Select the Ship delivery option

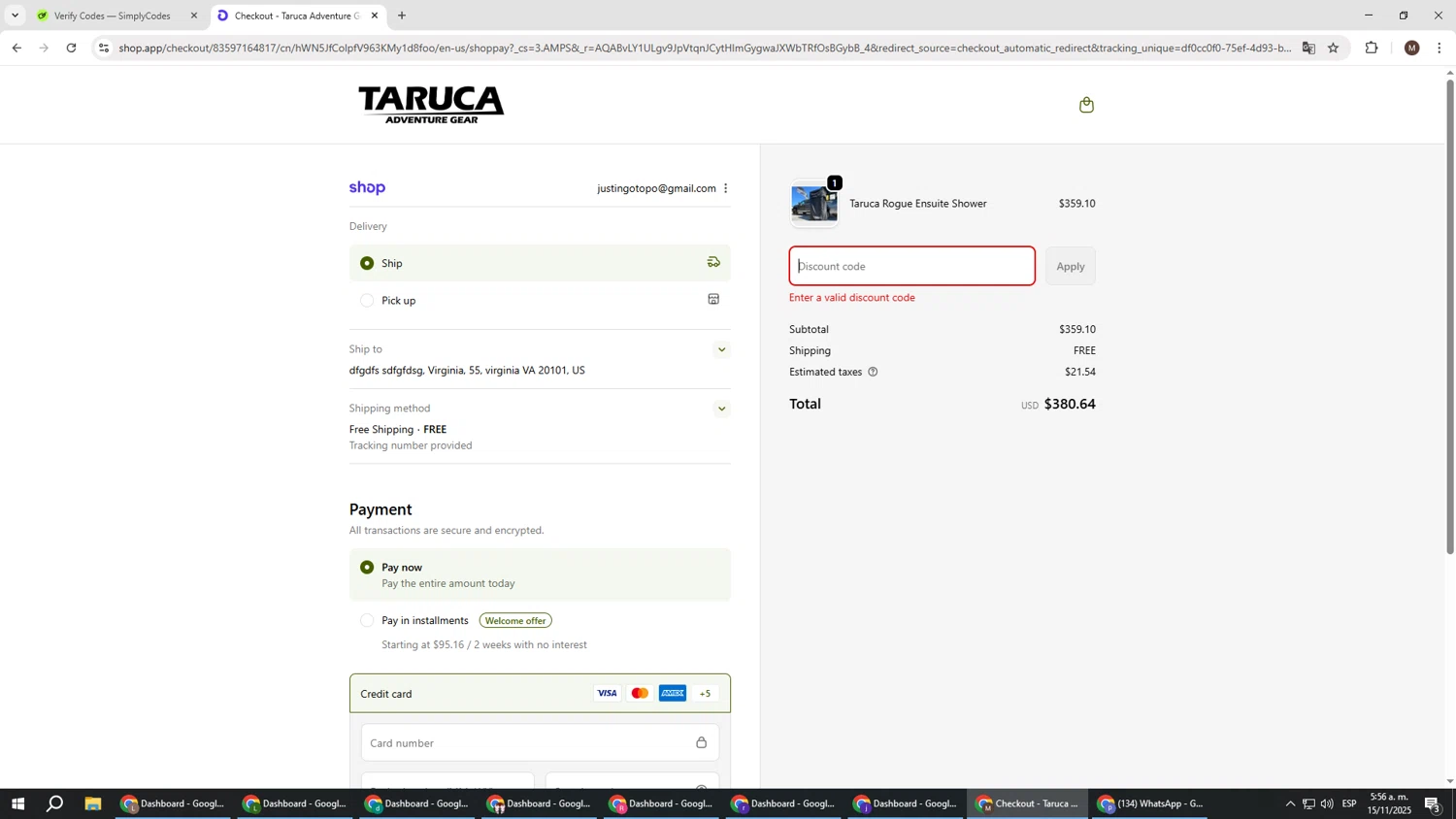coord(367,263)
